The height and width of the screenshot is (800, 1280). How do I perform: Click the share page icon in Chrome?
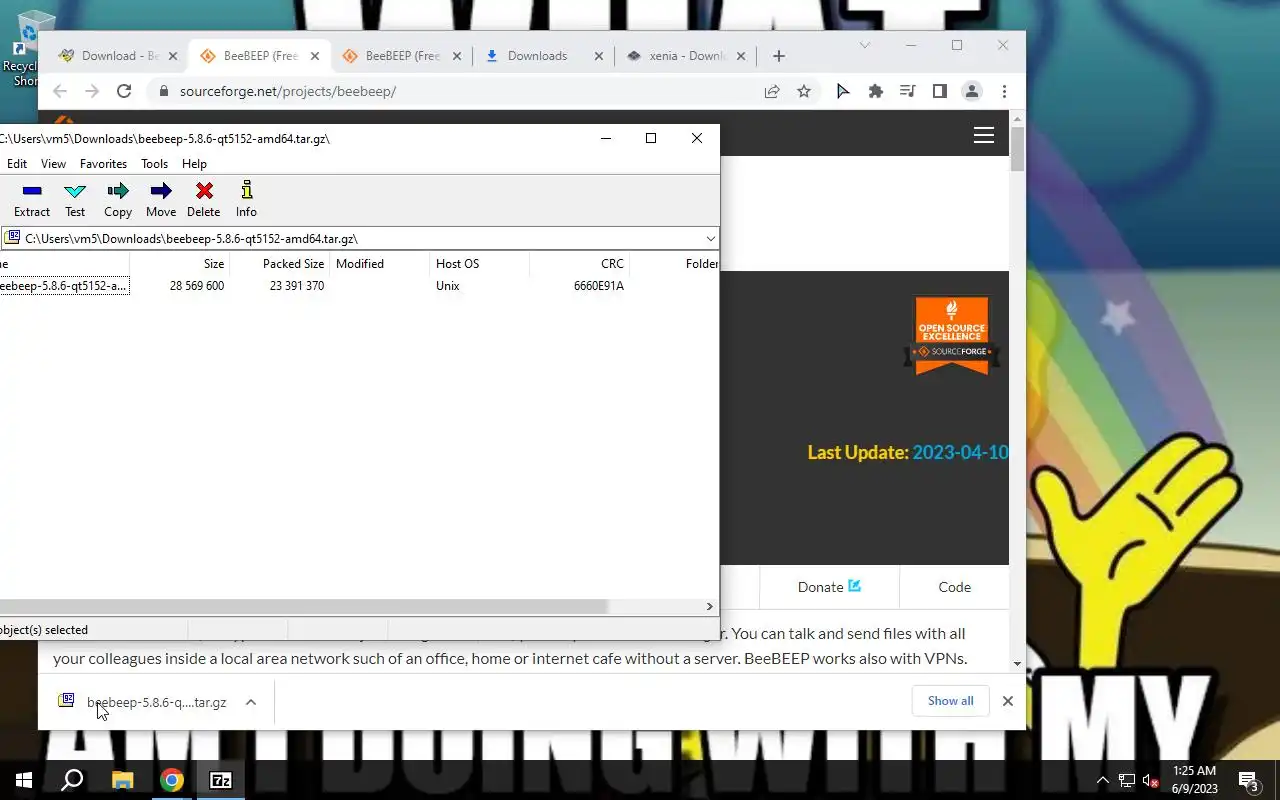point(772,91)
